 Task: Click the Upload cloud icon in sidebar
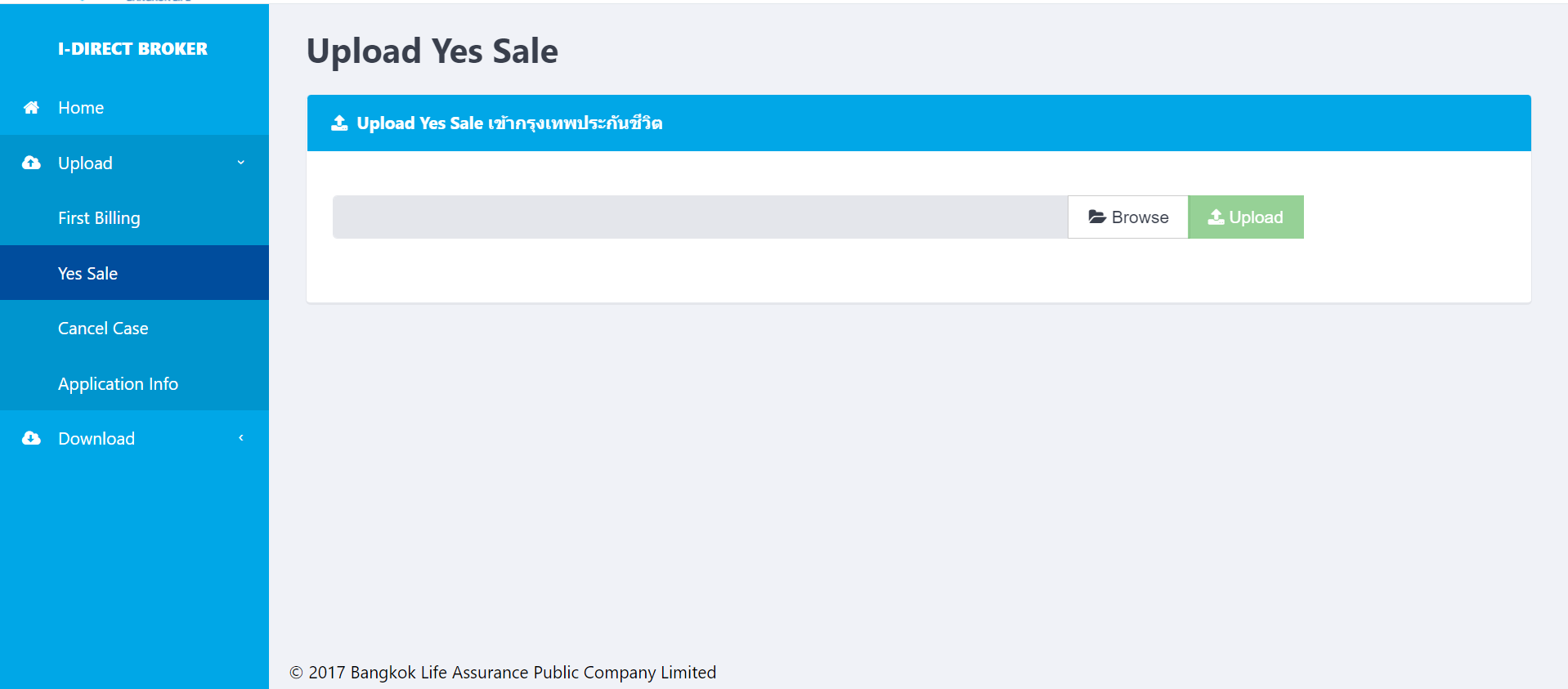31,163
